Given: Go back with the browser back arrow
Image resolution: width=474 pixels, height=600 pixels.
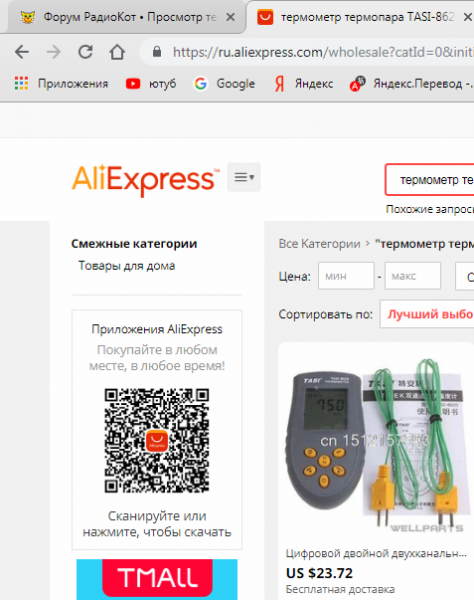Looking at the screenshot, I should [22, 52].
